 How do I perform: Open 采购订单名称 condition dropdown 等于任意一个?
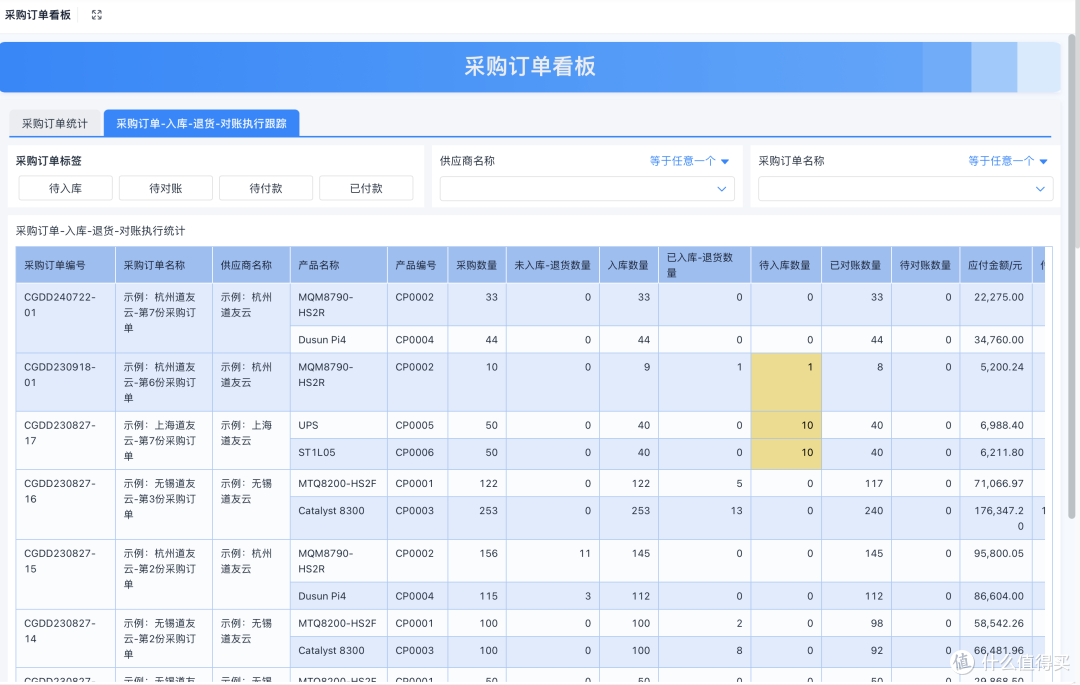pyautogui.click(x=1008, y=161)
